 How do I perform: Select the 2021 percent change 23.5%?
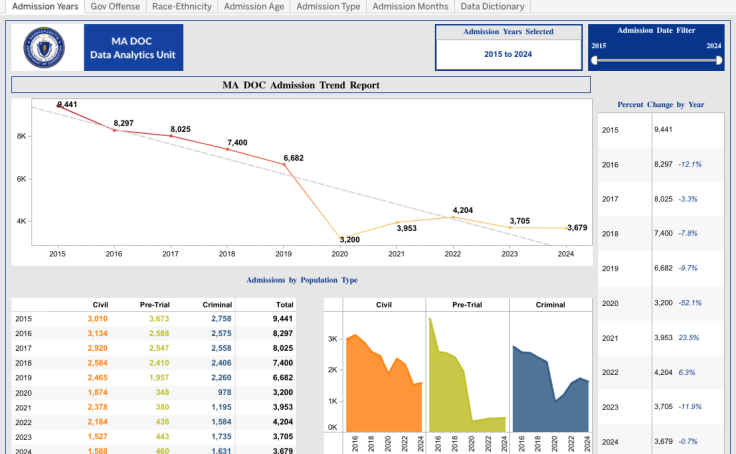point(689,338)
